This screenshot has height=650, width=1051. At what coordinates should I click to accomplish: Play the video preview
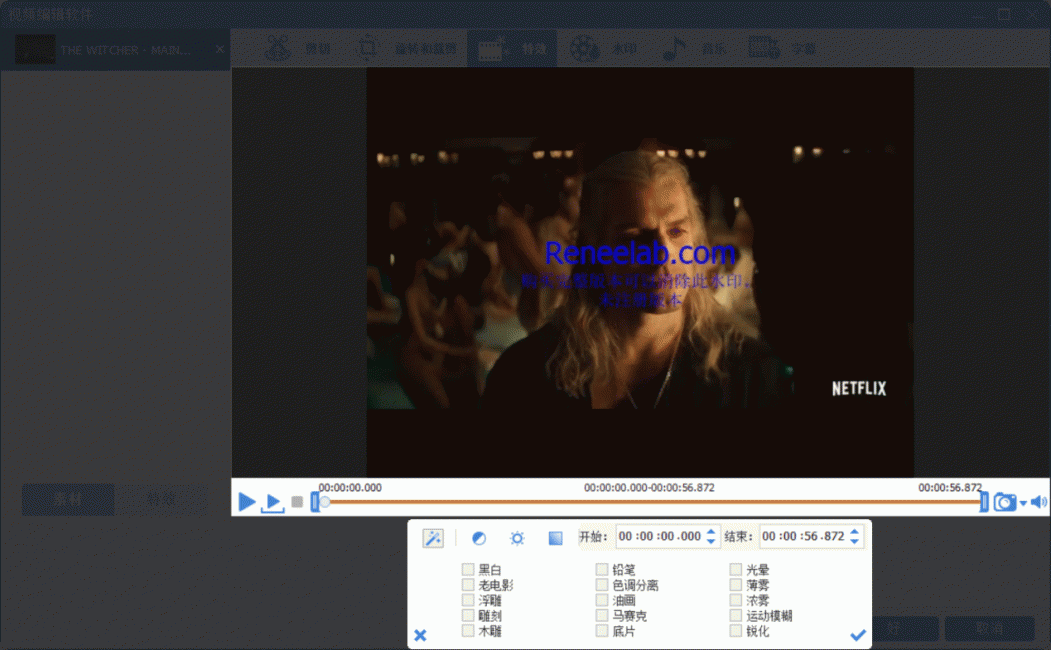click(x=247, y=501)
